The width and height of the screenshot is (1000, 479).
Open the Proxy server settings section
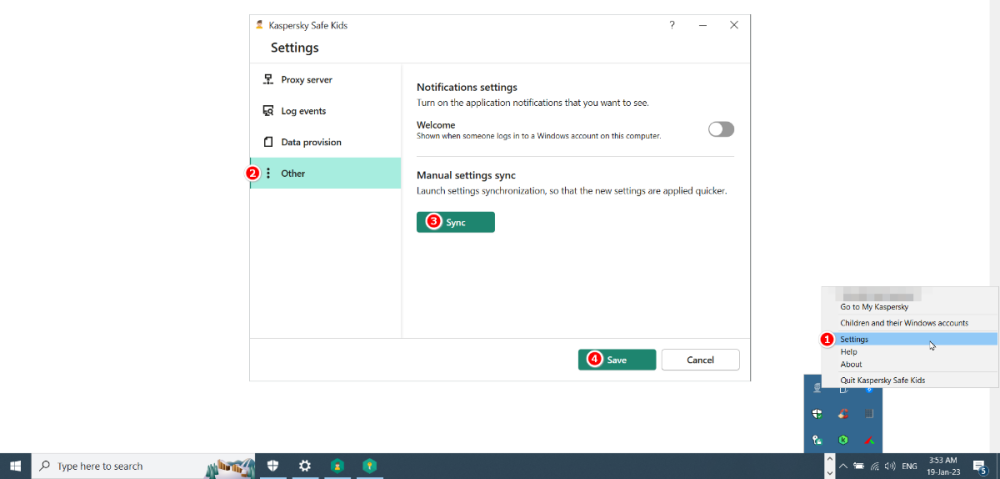click(305, 80)
